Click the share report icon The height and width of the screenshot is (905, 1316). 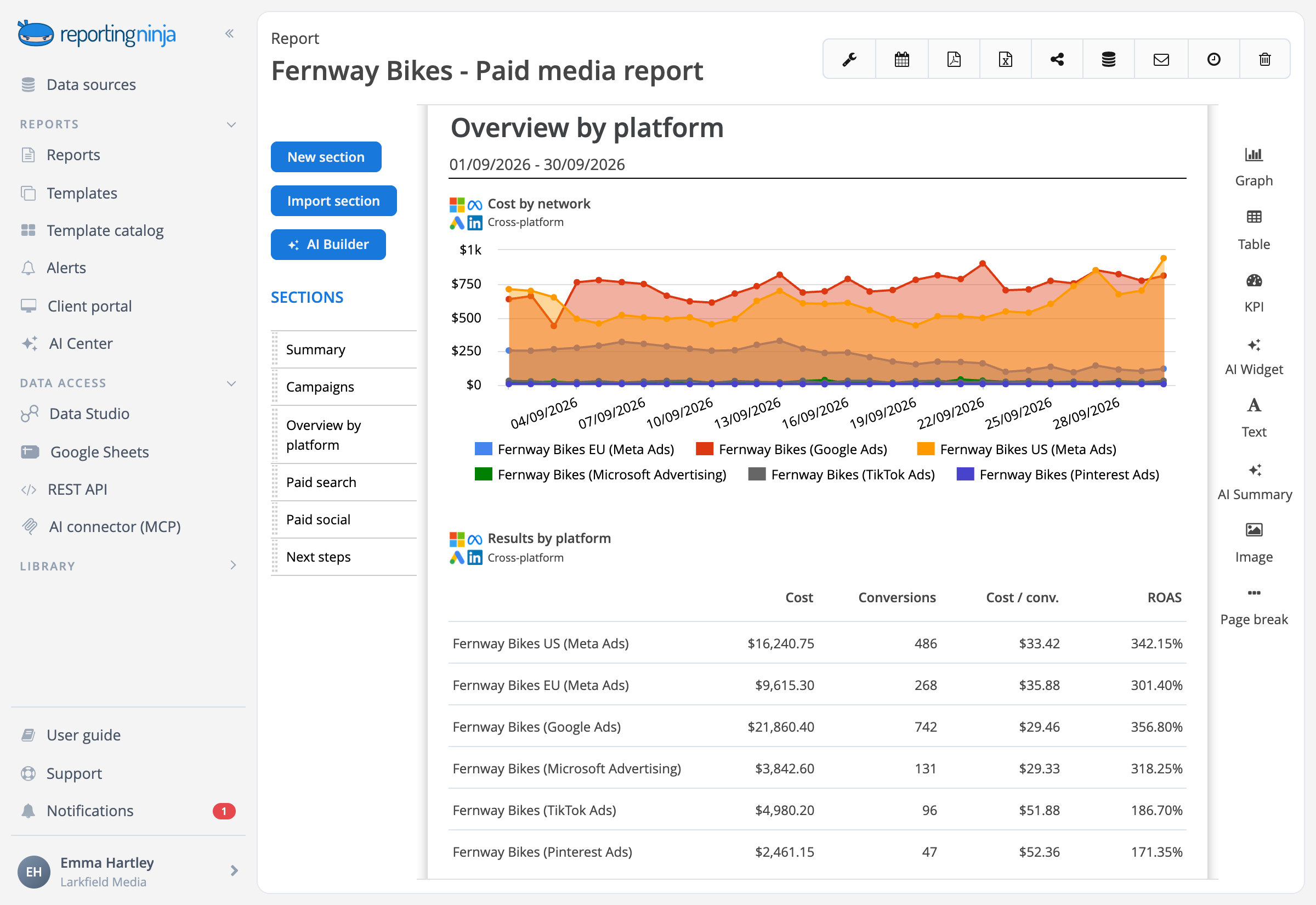(1057, 59)
